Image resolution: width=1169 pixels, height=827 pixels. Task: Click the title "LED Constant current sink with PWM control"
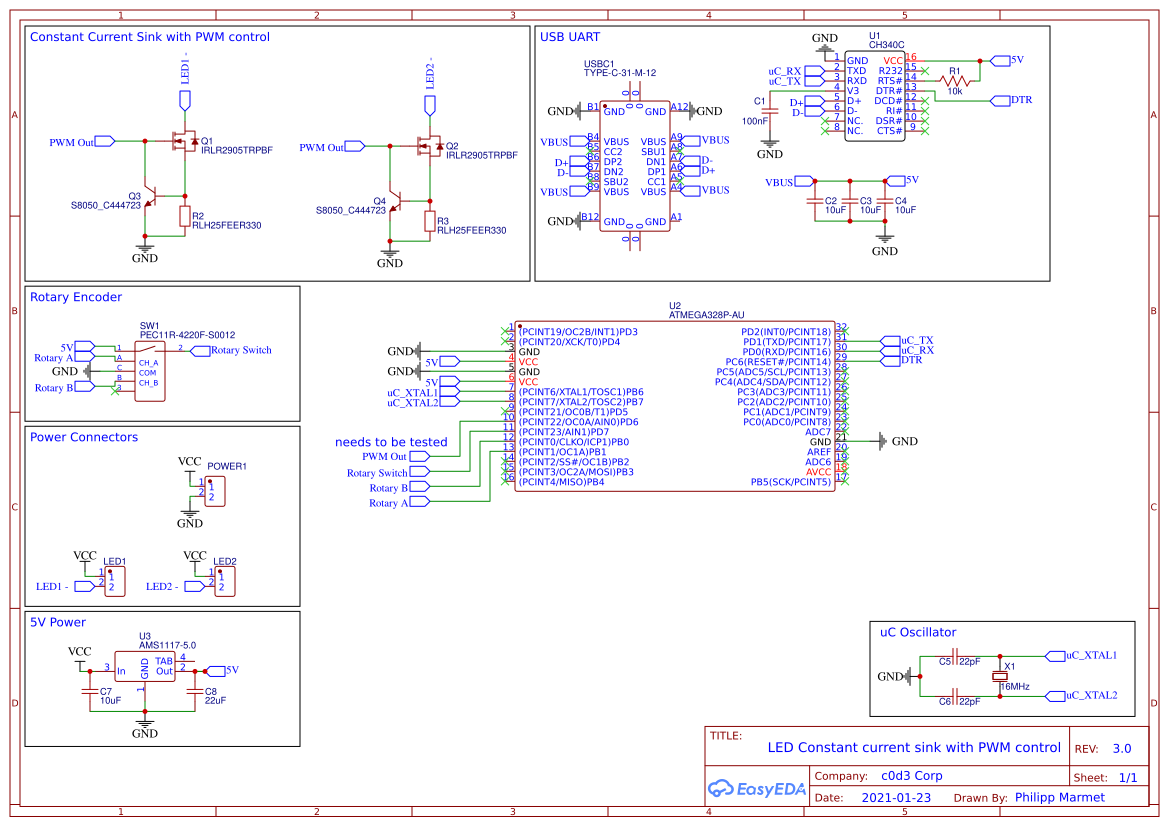point(914,747)
